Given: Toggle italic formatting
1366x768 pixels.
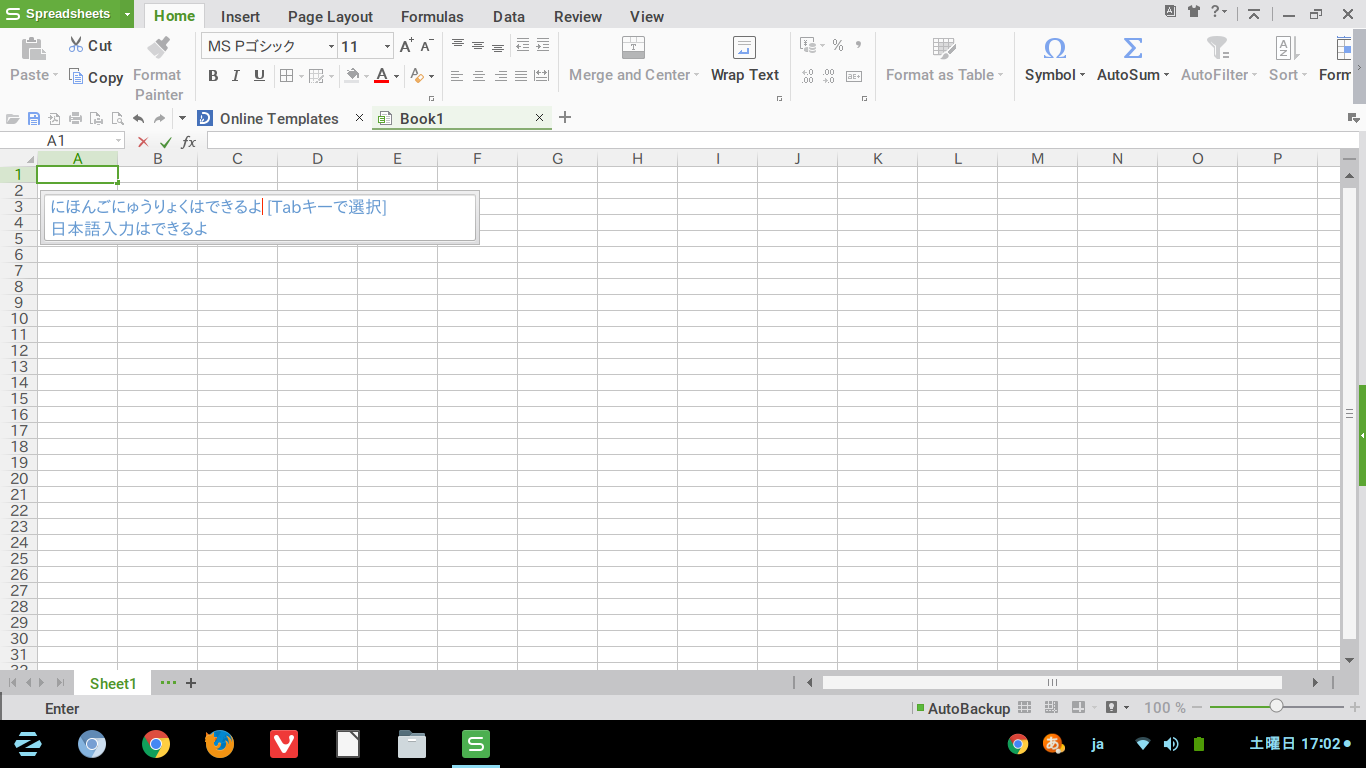Looking at the screenshot, I should click(x=236, y=76).
